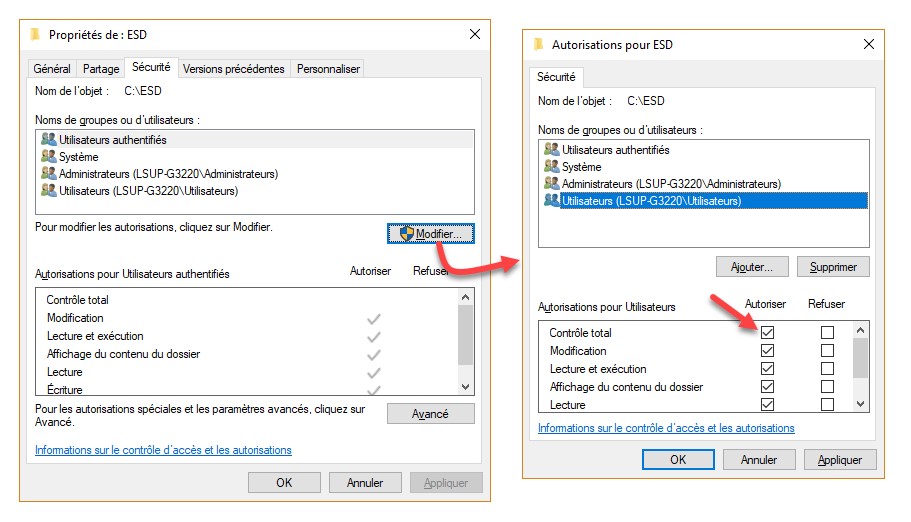Click the Système group icon in the Propriétés list
This screenshot has height=522, width=911.
(49, 157)
